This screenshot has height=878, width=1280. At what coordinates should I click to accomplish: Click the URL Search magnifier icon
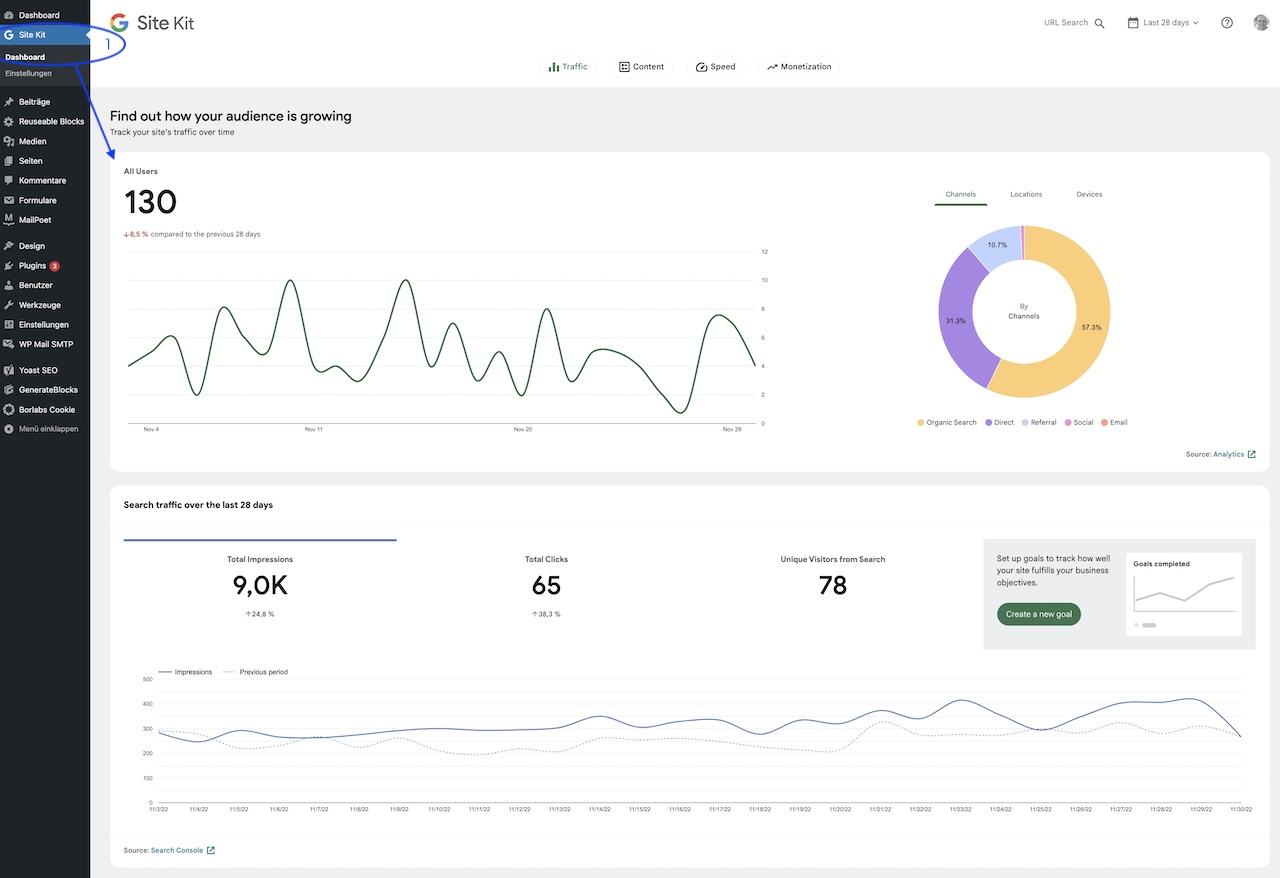coord(1100,23)
